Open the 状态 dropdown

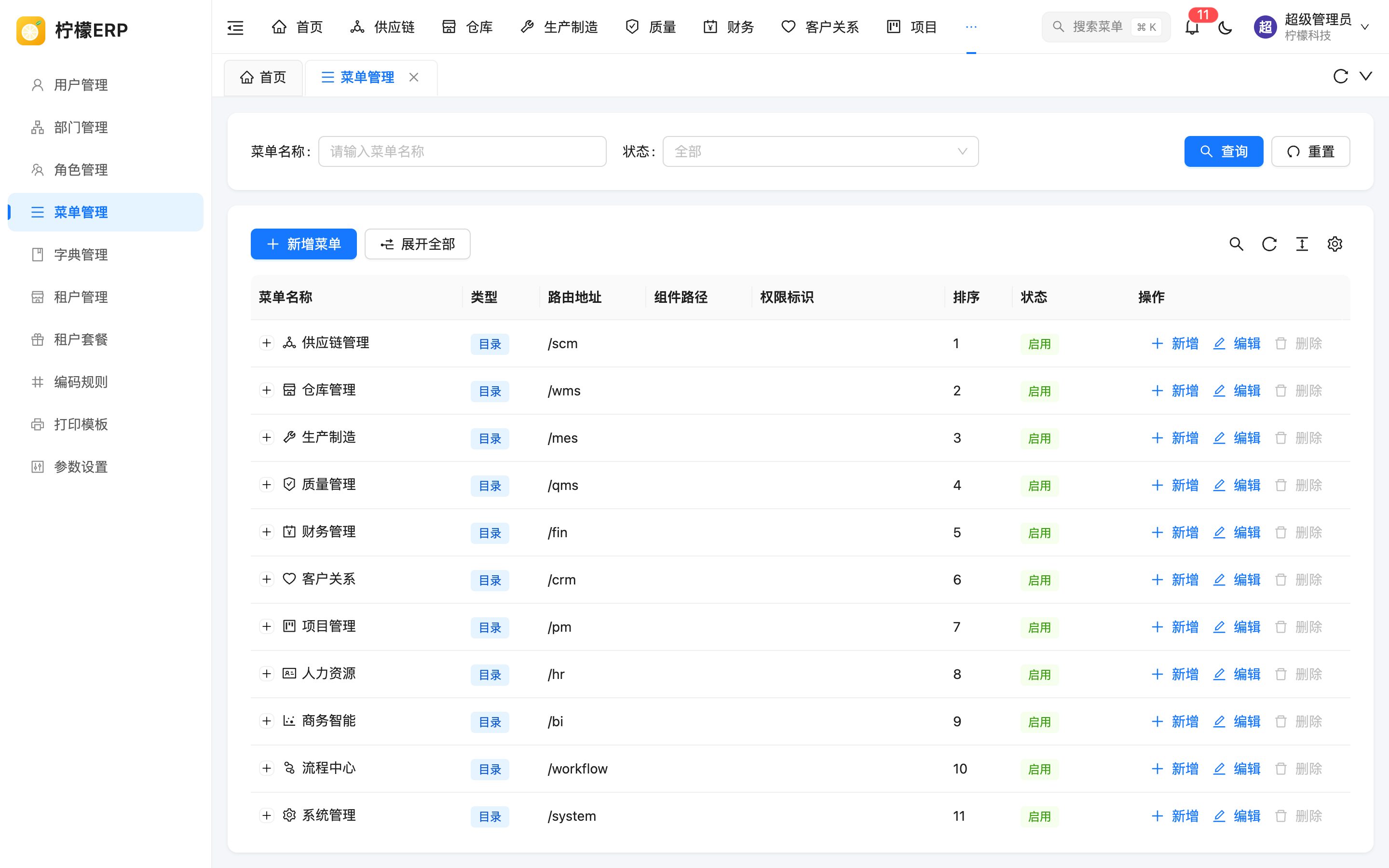(820, 151)
